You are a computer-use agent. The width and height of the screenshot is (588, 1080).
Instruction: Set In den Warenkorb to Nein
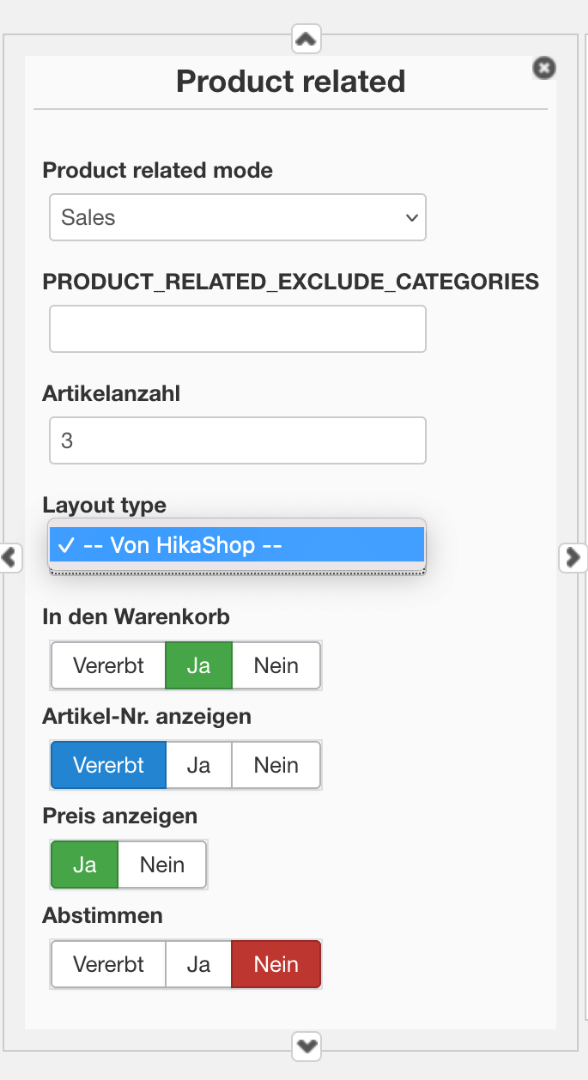276,665
